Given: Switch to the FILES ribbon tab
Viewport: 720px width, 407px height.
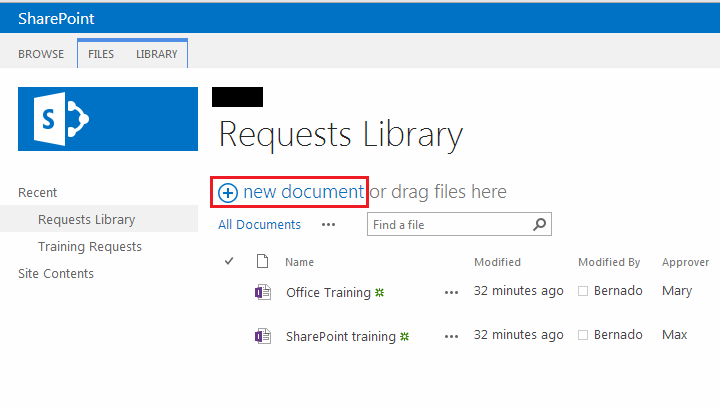Looking at the screenshot, I should [x=101, y=54].
